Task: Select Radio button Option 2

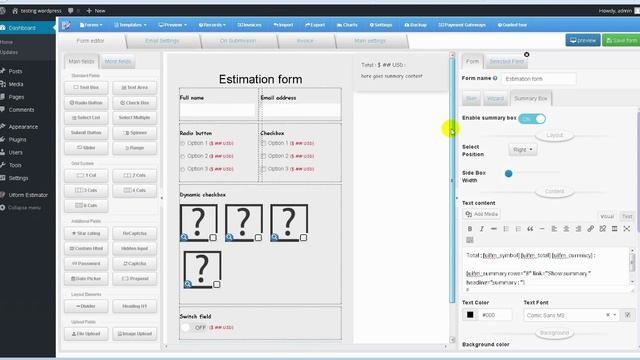Action: 182,156
